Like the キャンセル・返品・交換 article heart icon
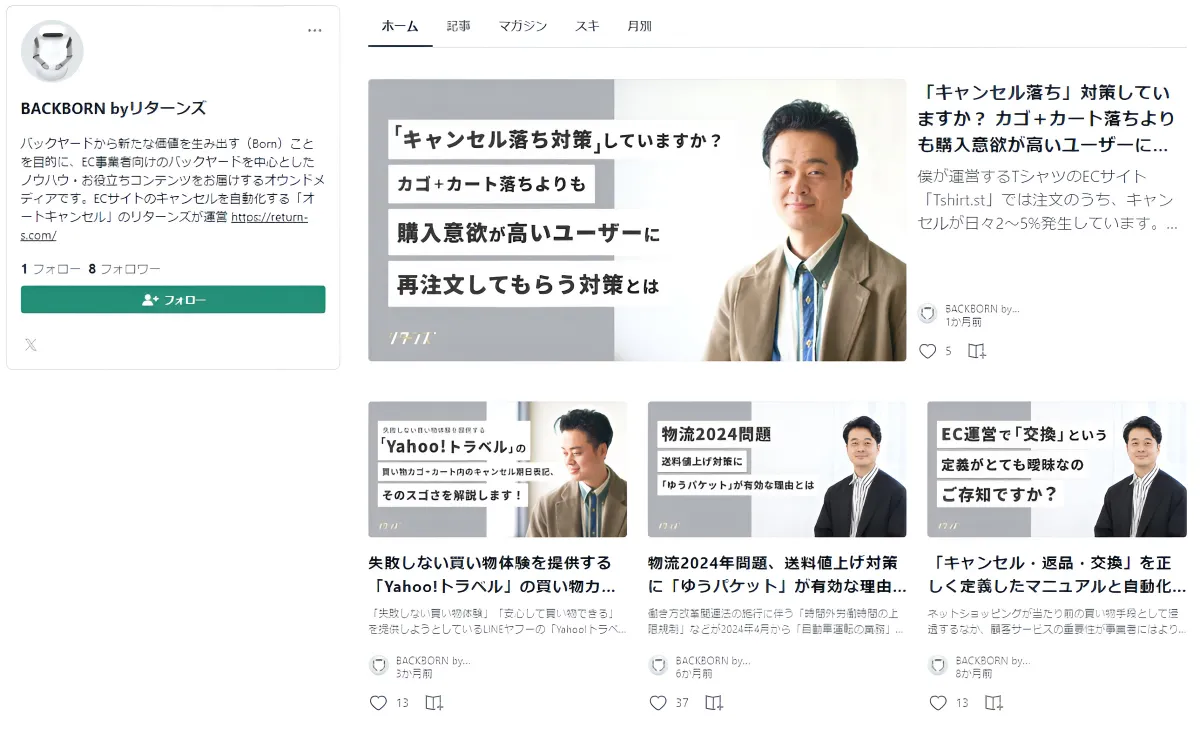 coord(938,703)
